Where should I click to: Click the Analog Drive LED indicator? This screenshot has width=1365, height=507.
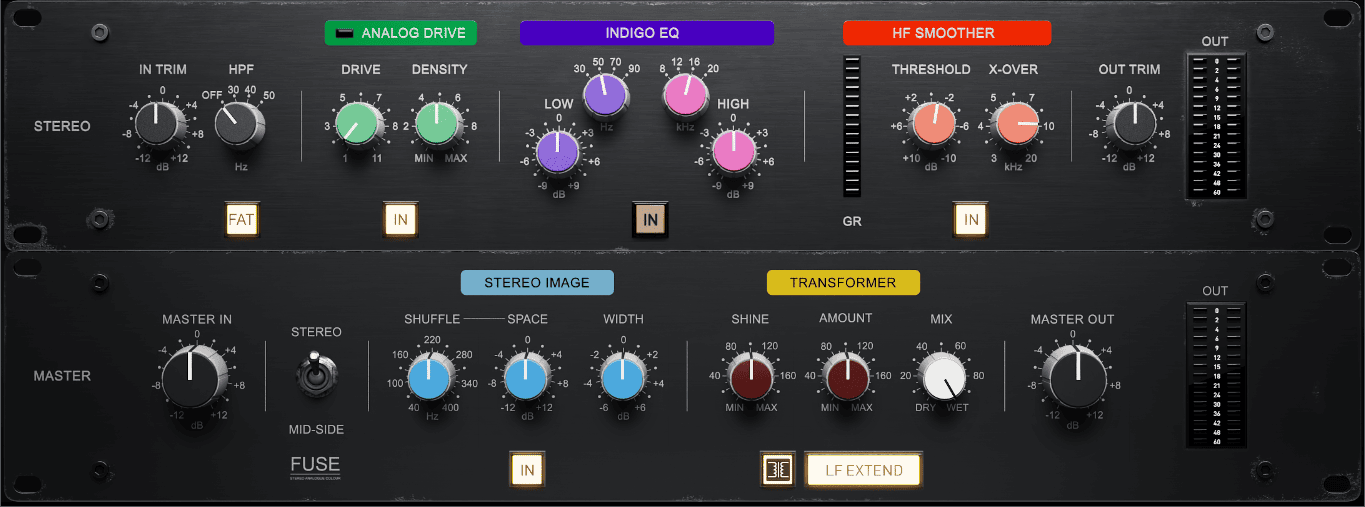coord(345,33)
